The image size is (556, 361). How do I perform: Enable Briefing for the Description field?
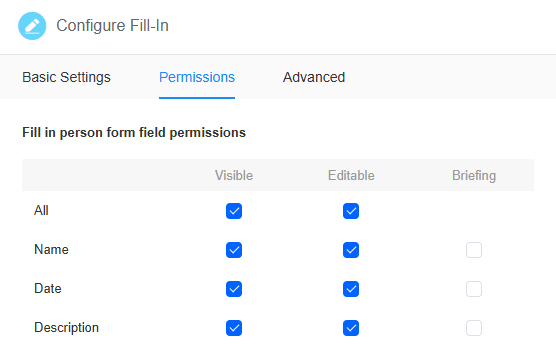[474, 328]
